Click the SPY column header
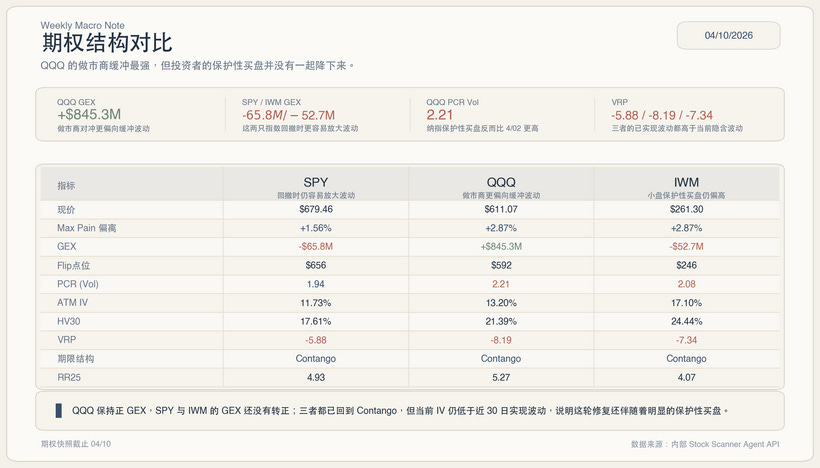This screenshot has width=820, height=468. (316, 182)
